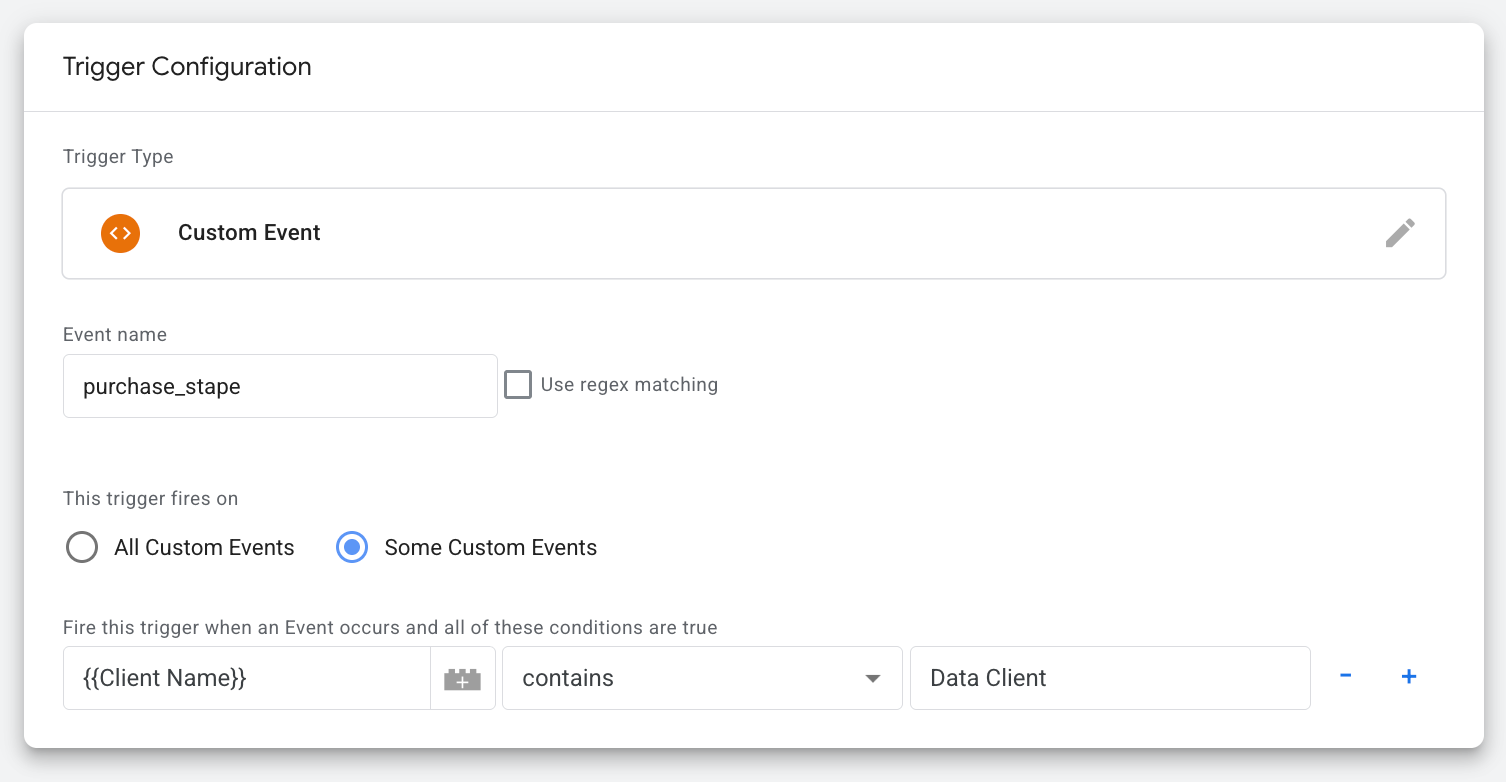1506x782 pixels.
Task: Select the Some Custom Events radio button
Action: coord(352,548)
